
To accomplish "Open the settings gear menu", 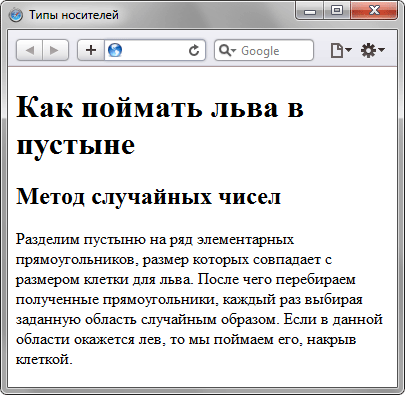I will [x=373, y=50].
